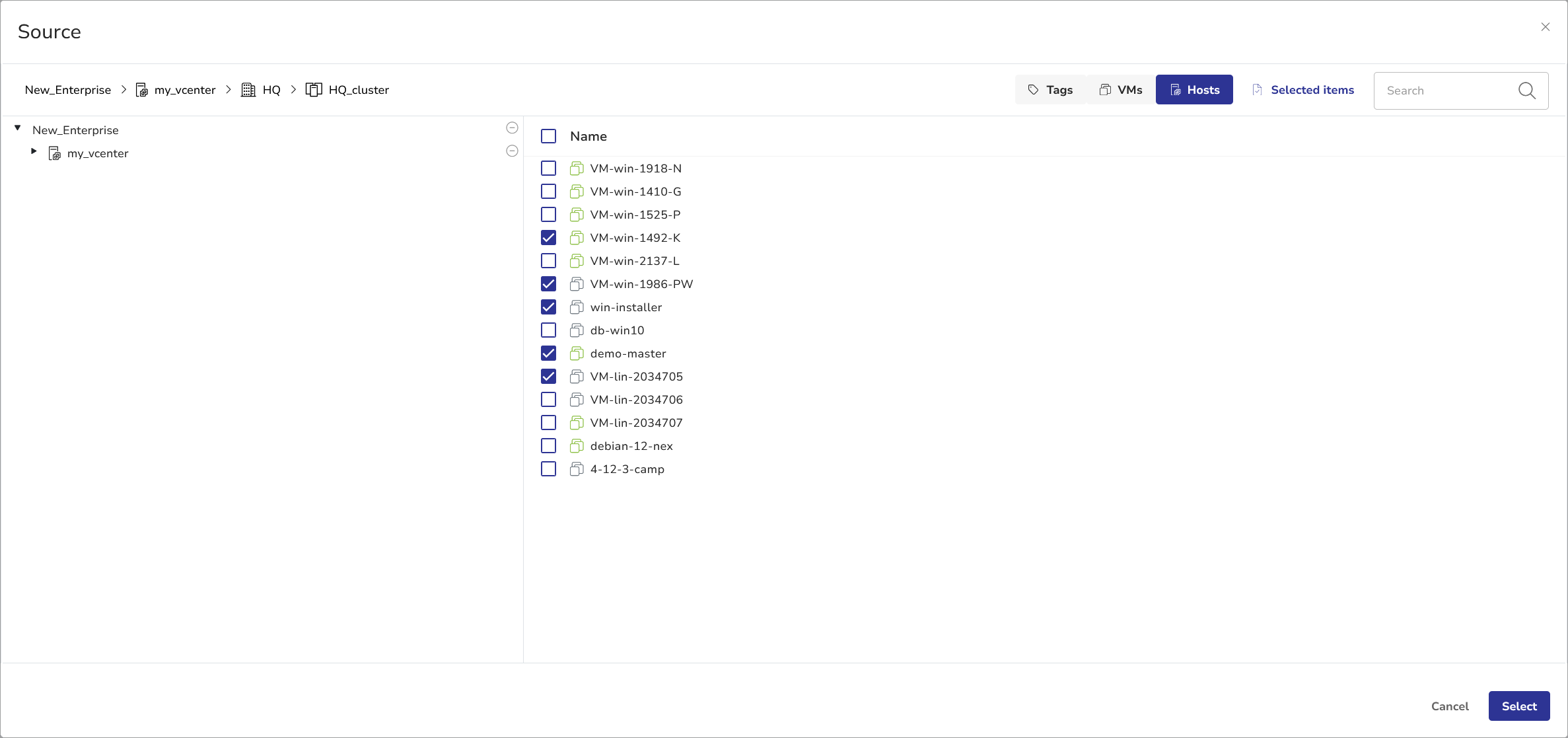Click the my_vcenter icon in breadcrumb
This screenshot has height=738, width=1568.
[141, 90]
